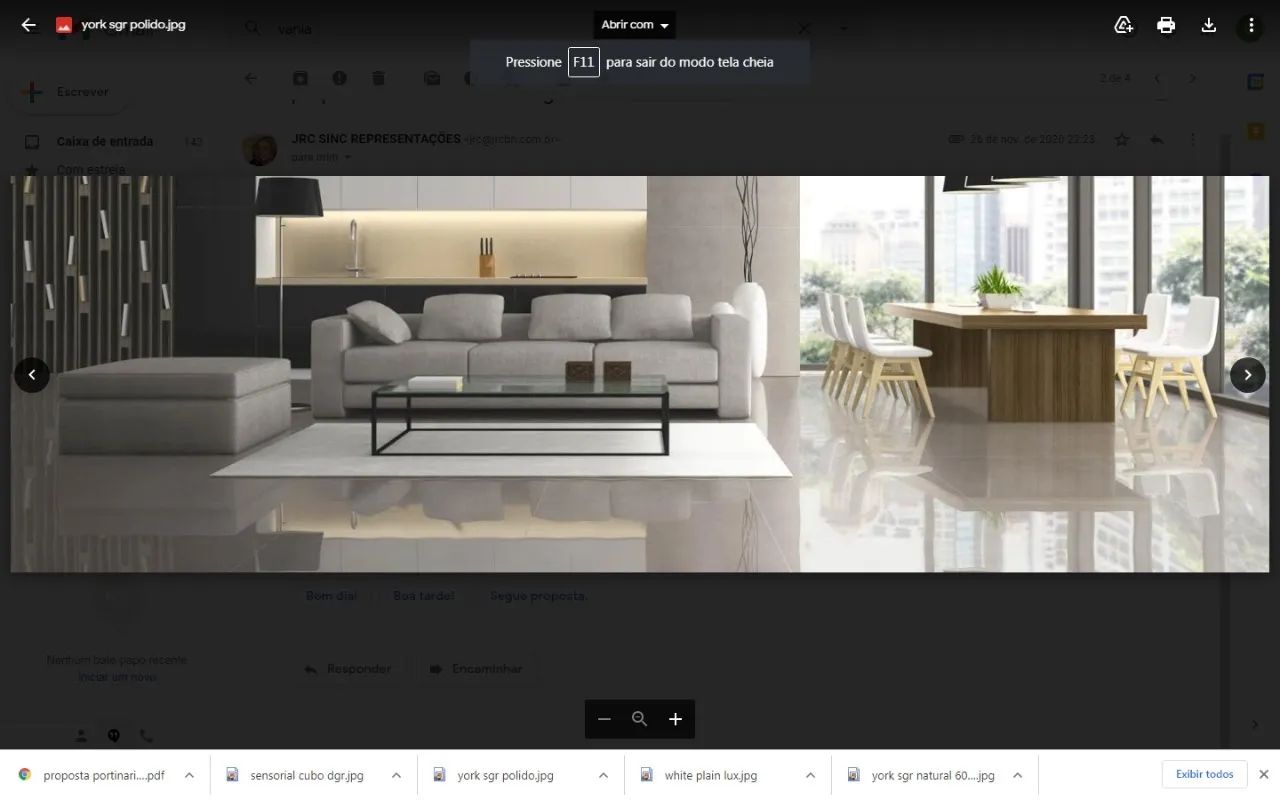Click the 'Boa tarde!' smart reply
This screenshot has height=800, width=1280.
pos(423,596)
